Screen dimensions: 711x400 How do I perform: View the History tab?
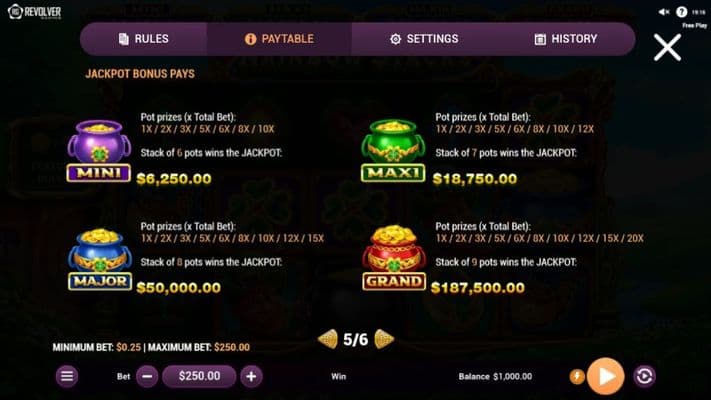[565, 39]
